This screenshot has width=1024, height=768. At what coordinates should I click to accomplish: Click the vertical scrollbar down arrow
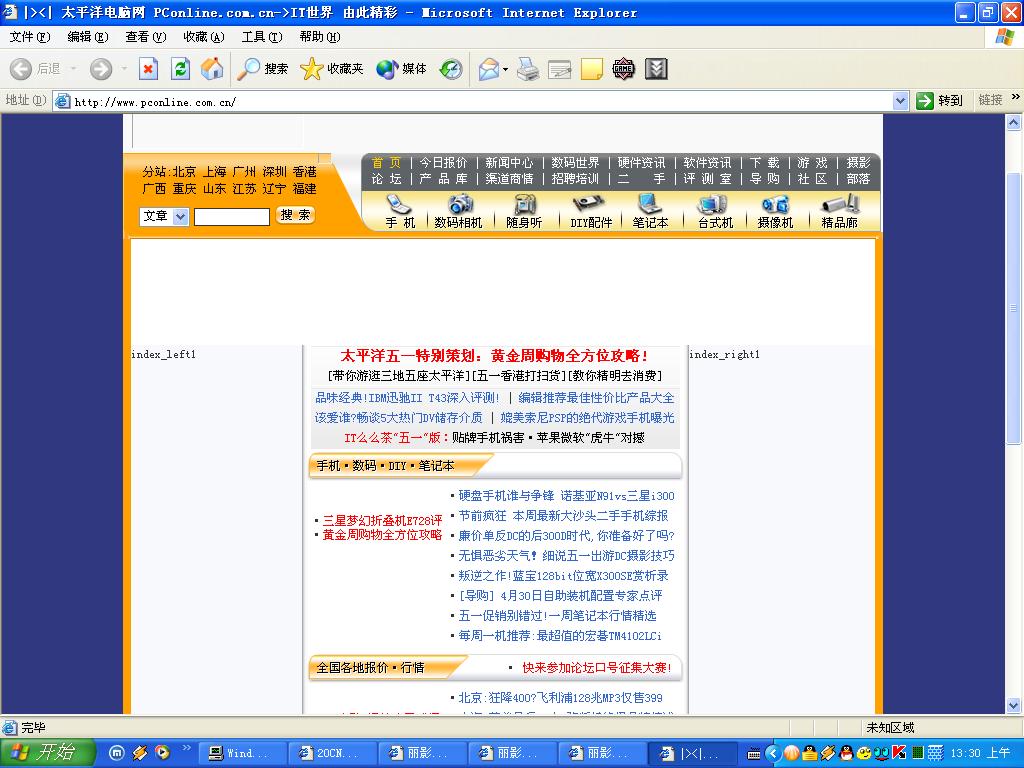[1014, 705]
